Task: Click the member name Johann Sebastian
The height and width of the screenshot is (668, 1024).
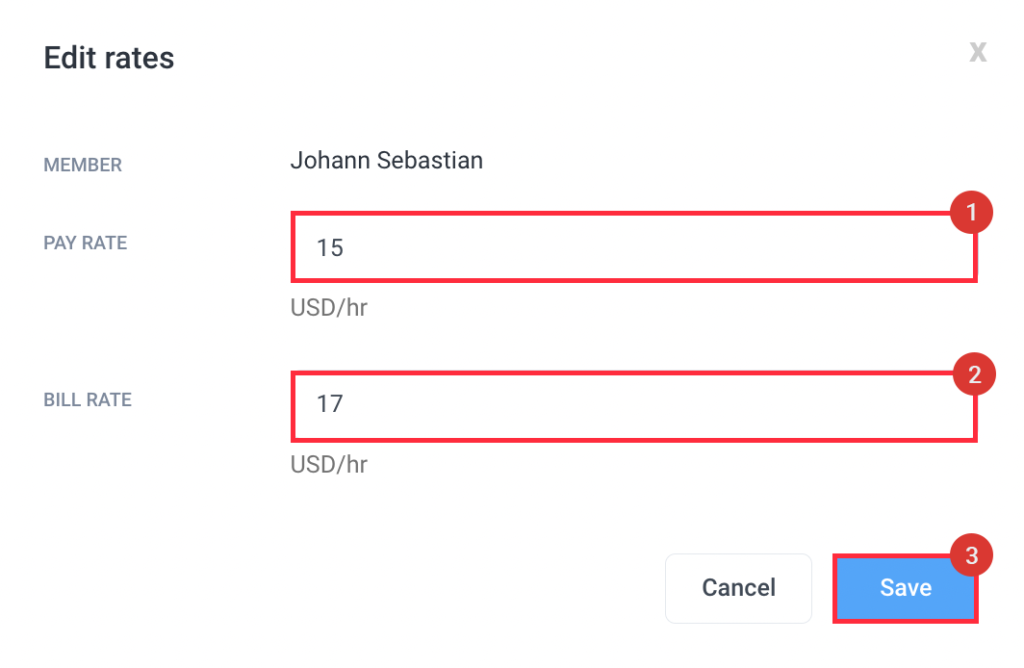Action: tap(386, 160)
